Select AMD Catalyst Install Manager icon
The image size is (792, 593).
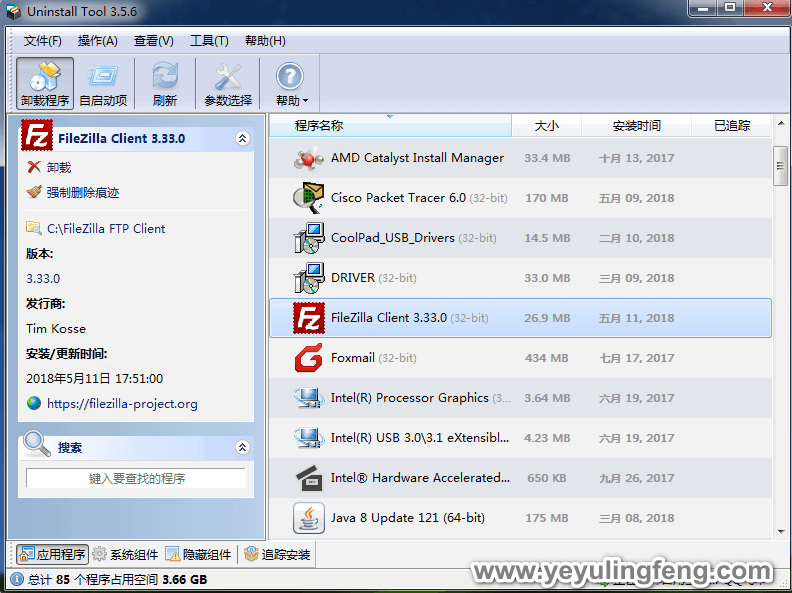(x=308, y=158)
